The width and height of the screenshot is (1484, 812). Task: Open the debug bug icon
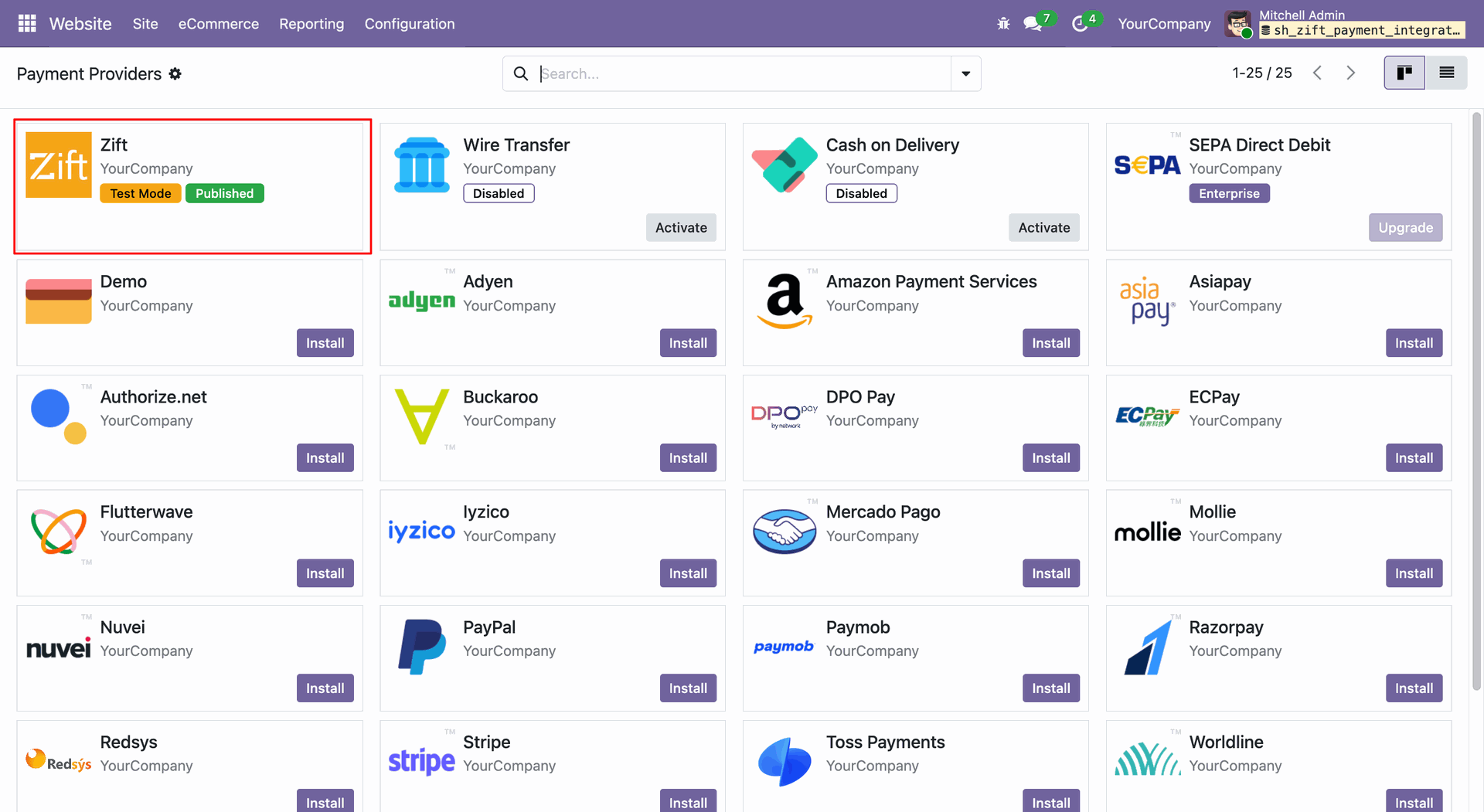(1003, 24)
